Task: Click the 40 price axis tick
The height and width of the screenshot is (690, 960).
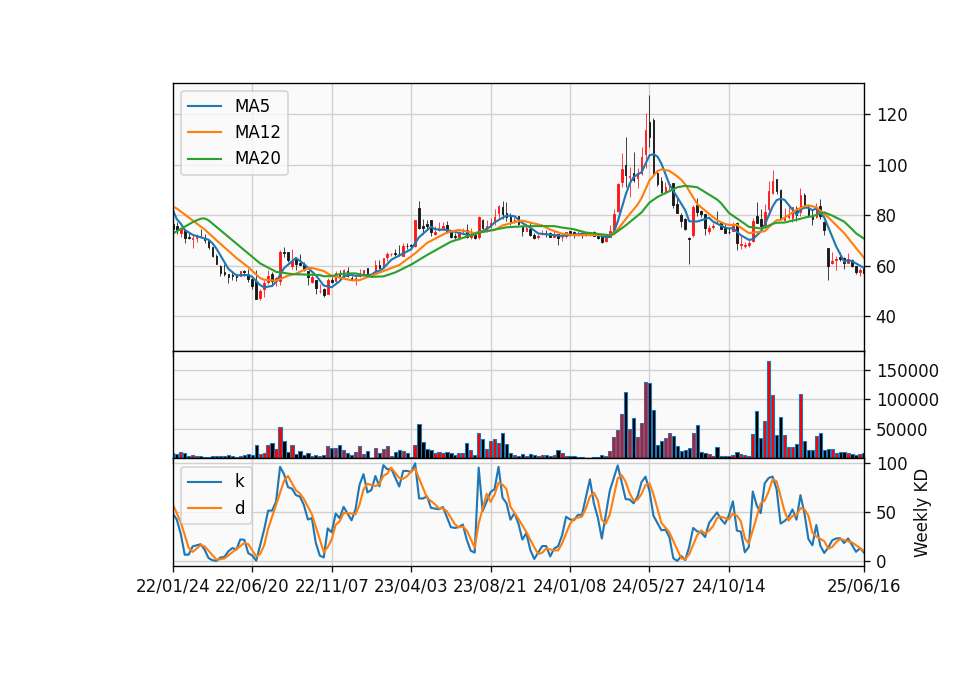Action: point(887,317)
